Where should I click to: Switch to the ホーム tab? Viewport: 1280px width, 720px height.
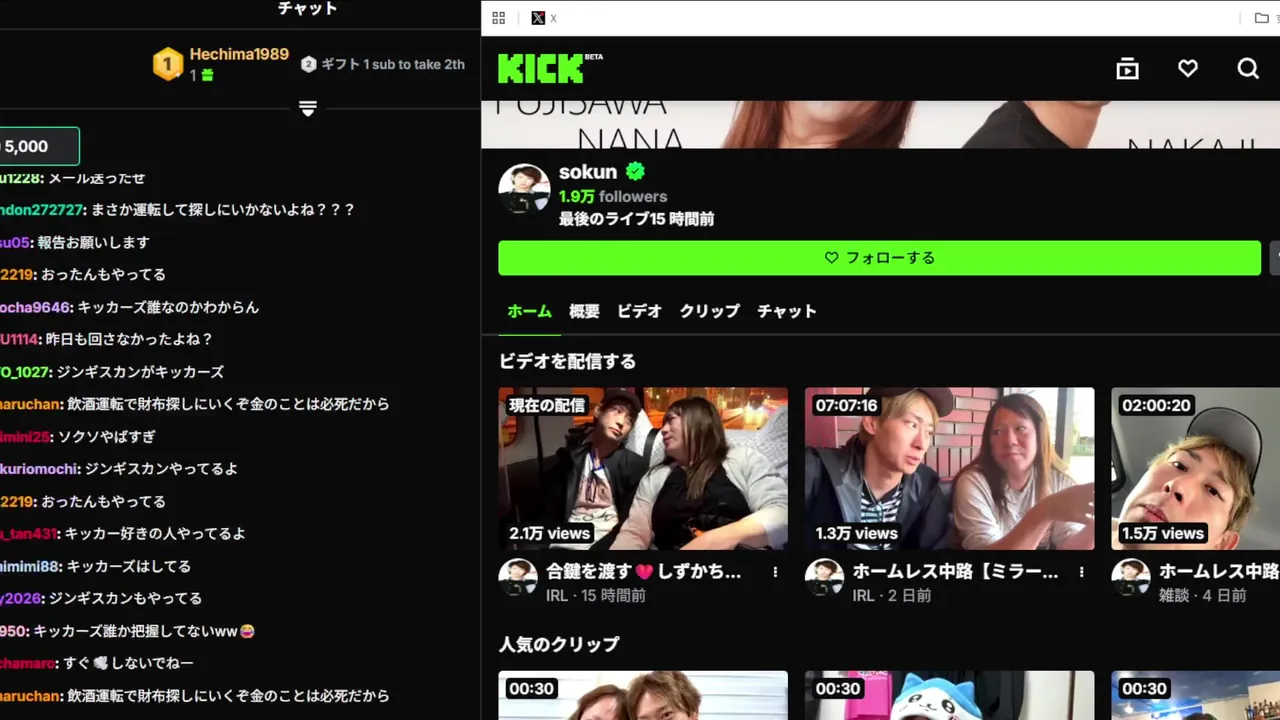tap(529, 311)
